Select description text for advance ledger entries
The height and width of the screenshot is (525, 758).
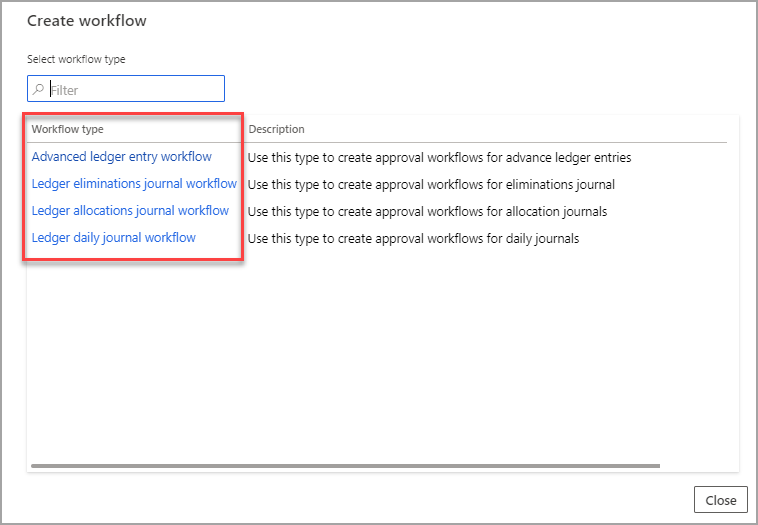(x=439, y=158)
